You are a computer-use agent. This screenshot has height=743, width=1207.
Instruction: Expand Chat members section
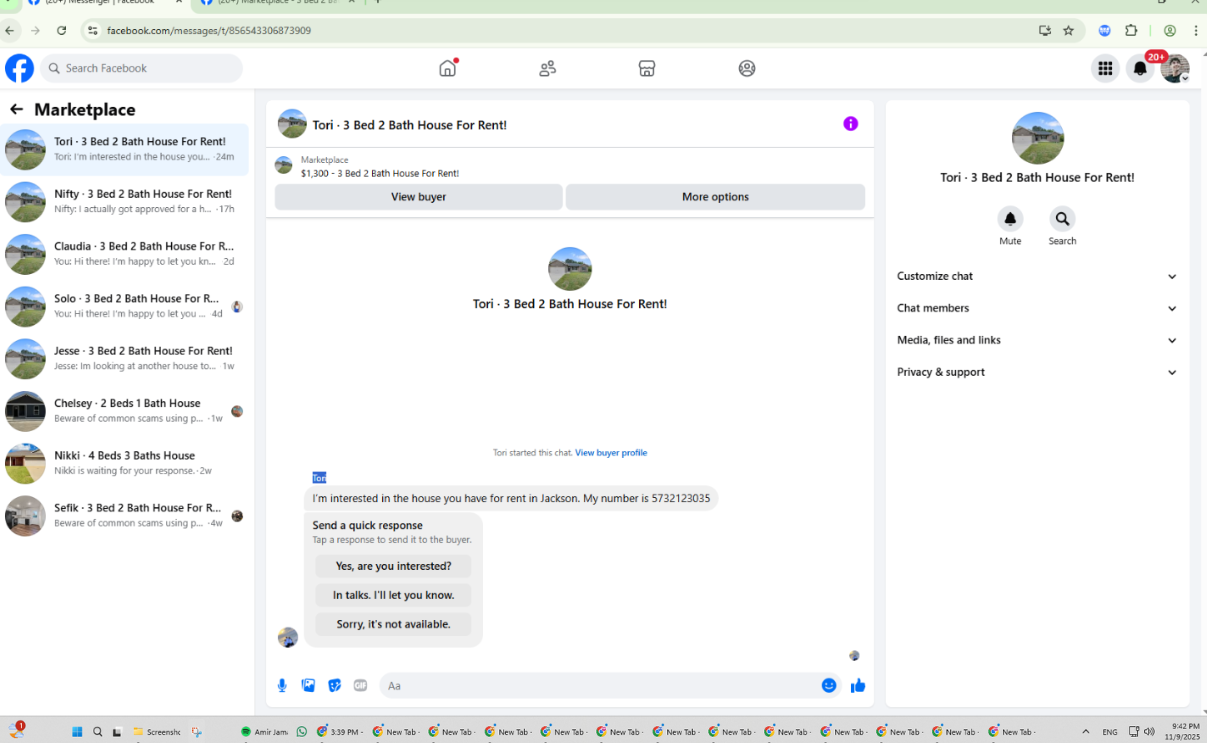[1037, 308]
